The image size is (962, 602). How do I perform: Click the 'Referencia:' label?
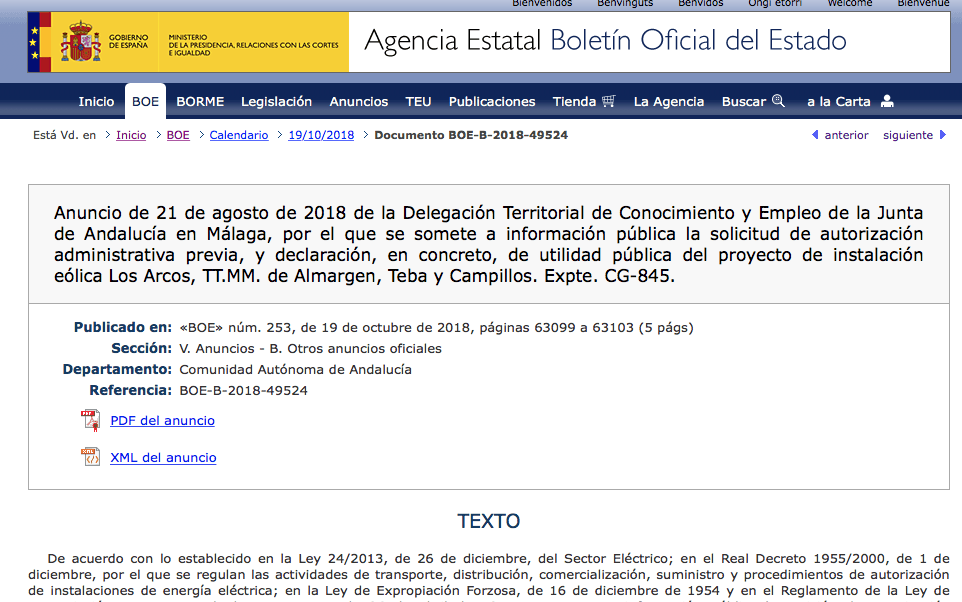click(131, 390)
